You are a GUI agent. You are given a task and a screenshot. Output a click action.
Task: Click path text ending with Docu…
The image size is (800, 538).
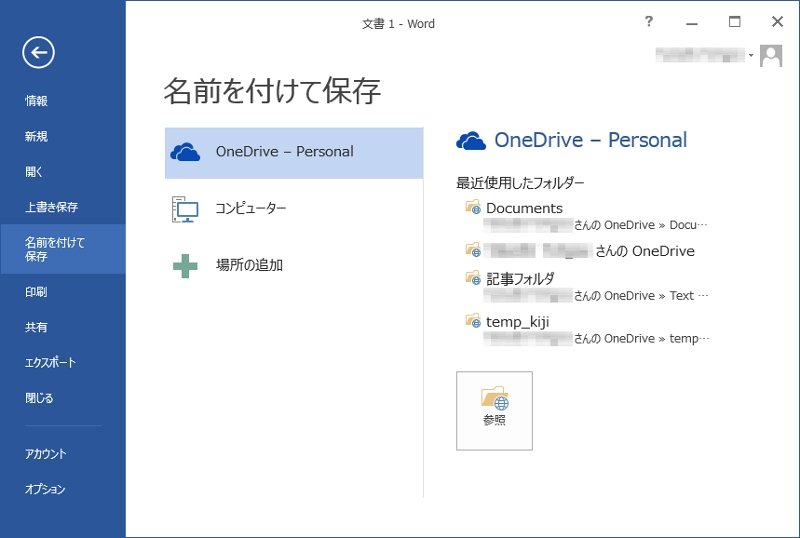pyautogui.click(x=596, y=225)
